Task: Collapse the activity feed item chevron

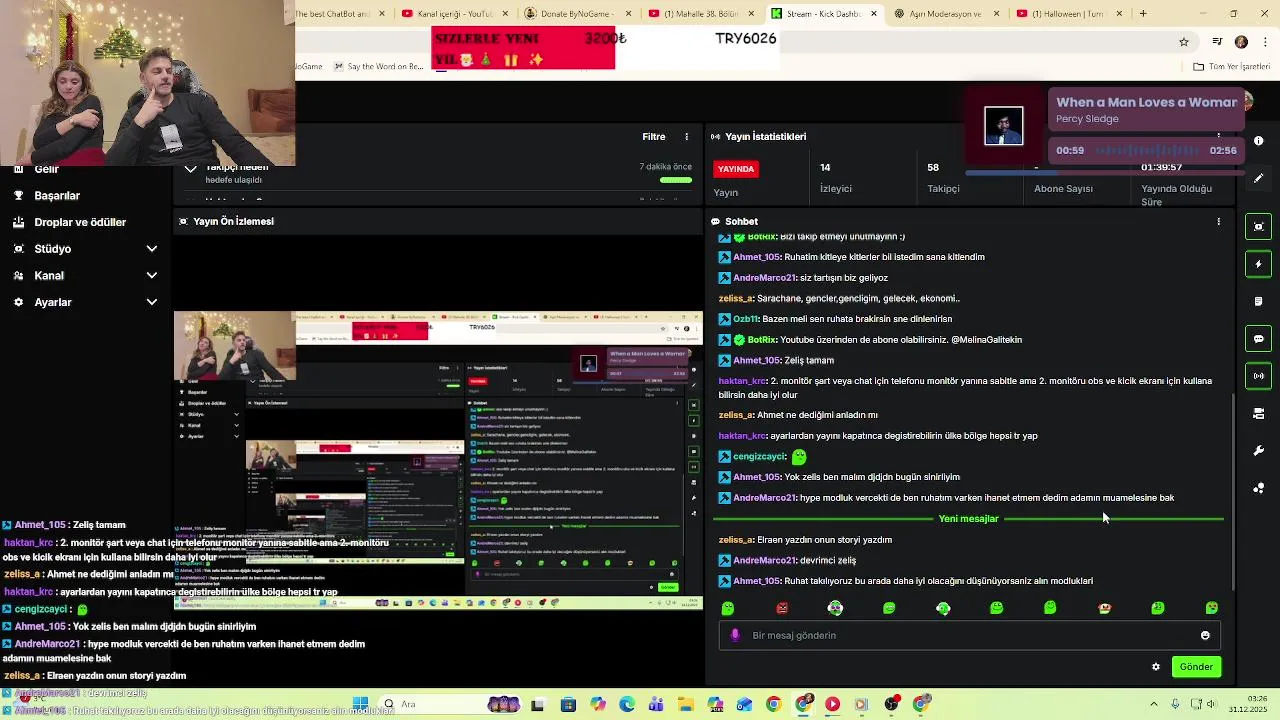Action: point(190,168)
